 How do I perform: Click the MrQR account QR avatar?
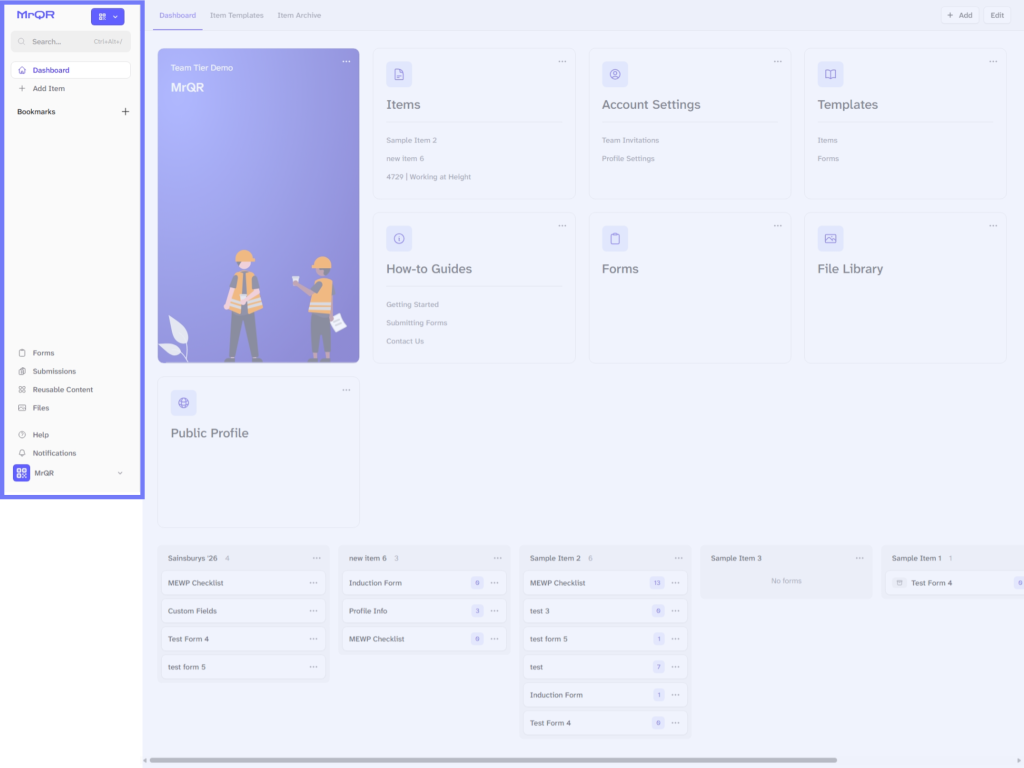point(22,473)
